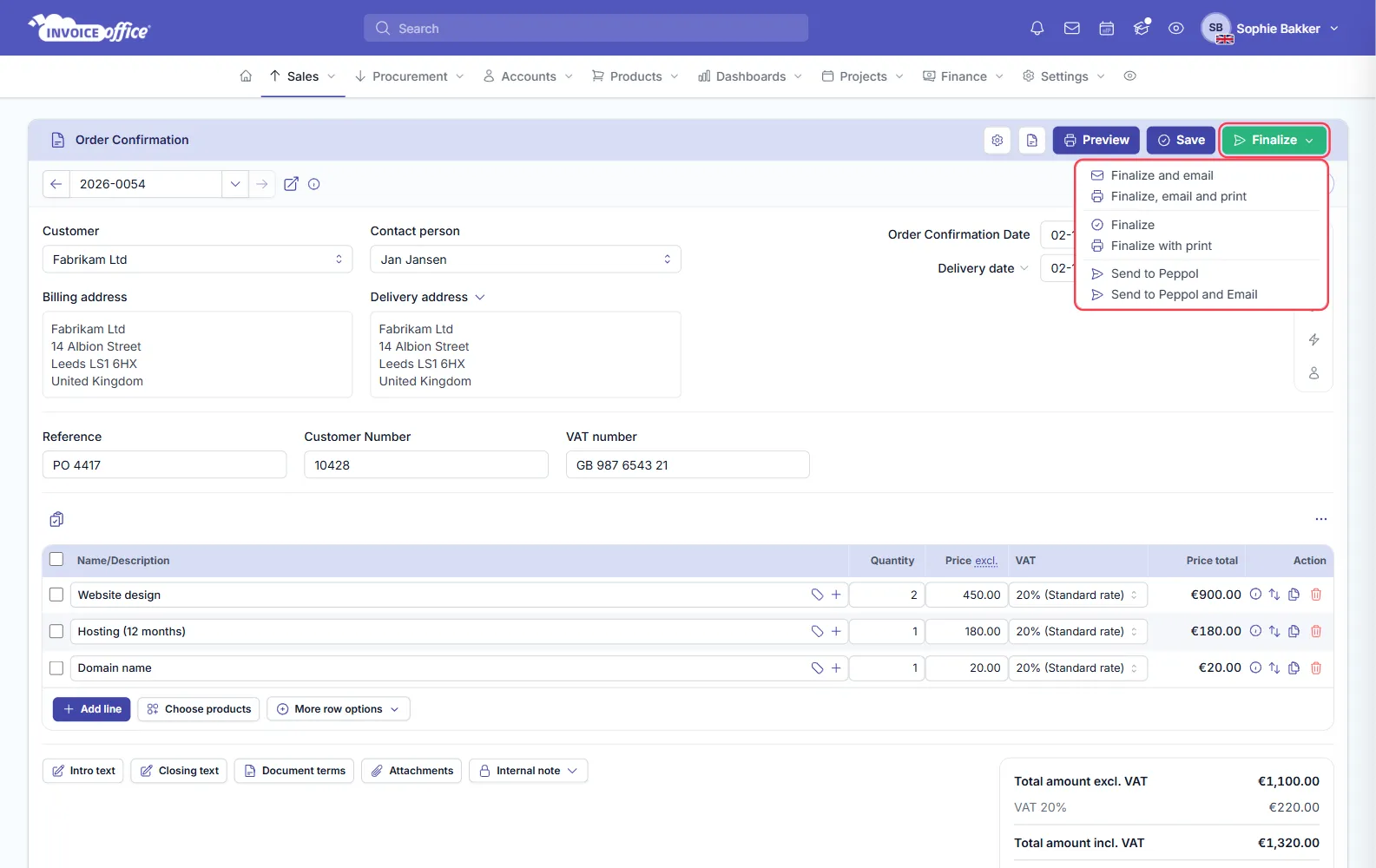The image size is (1376, 868).
Task: Open the Contact person Jan Jansen dropdown
Action: pos(525,260)
